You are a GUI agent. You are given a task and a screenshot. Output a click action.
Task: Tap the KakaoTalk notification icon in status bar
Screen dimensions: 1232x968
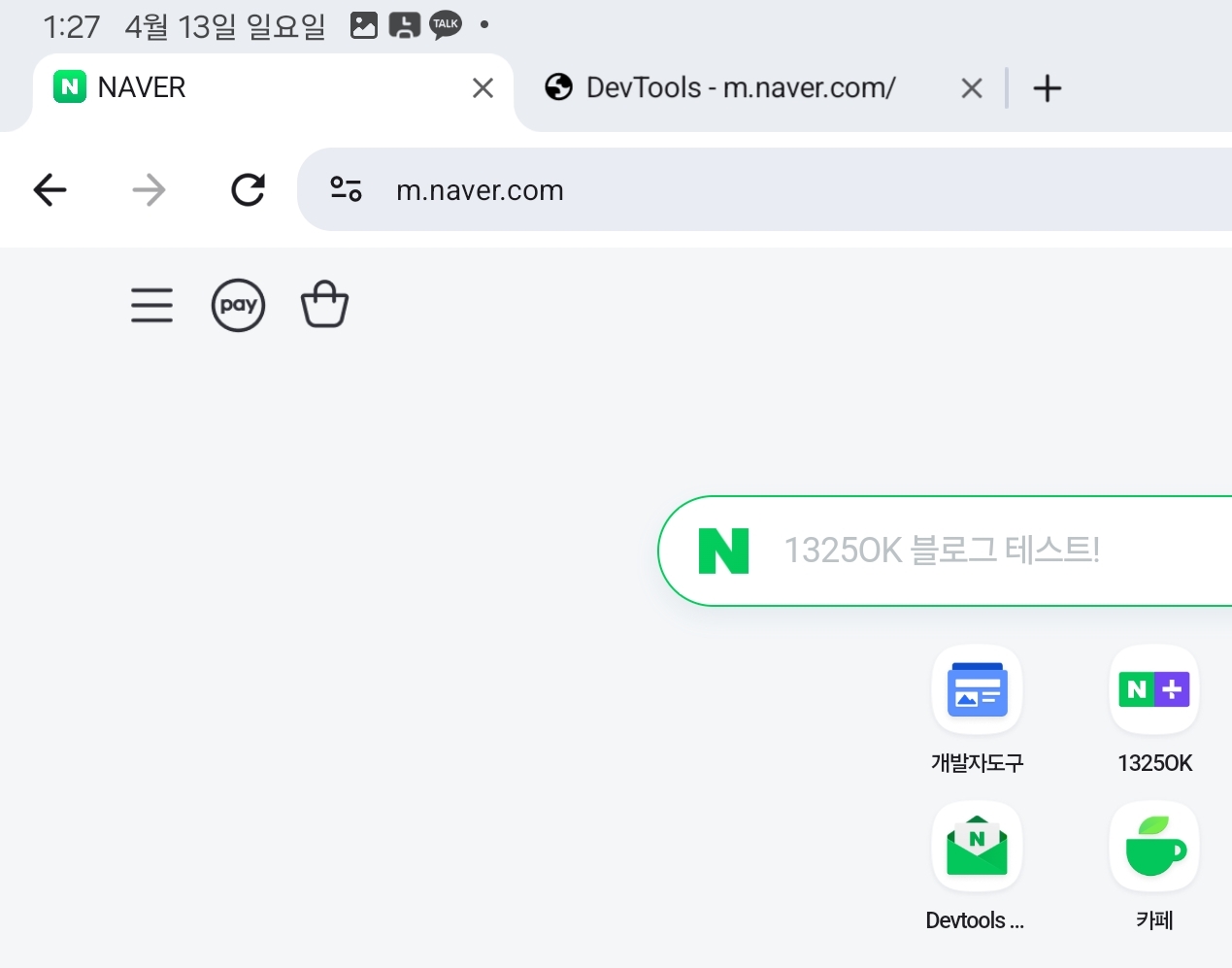pyautogui.click(x=446, y=25)
